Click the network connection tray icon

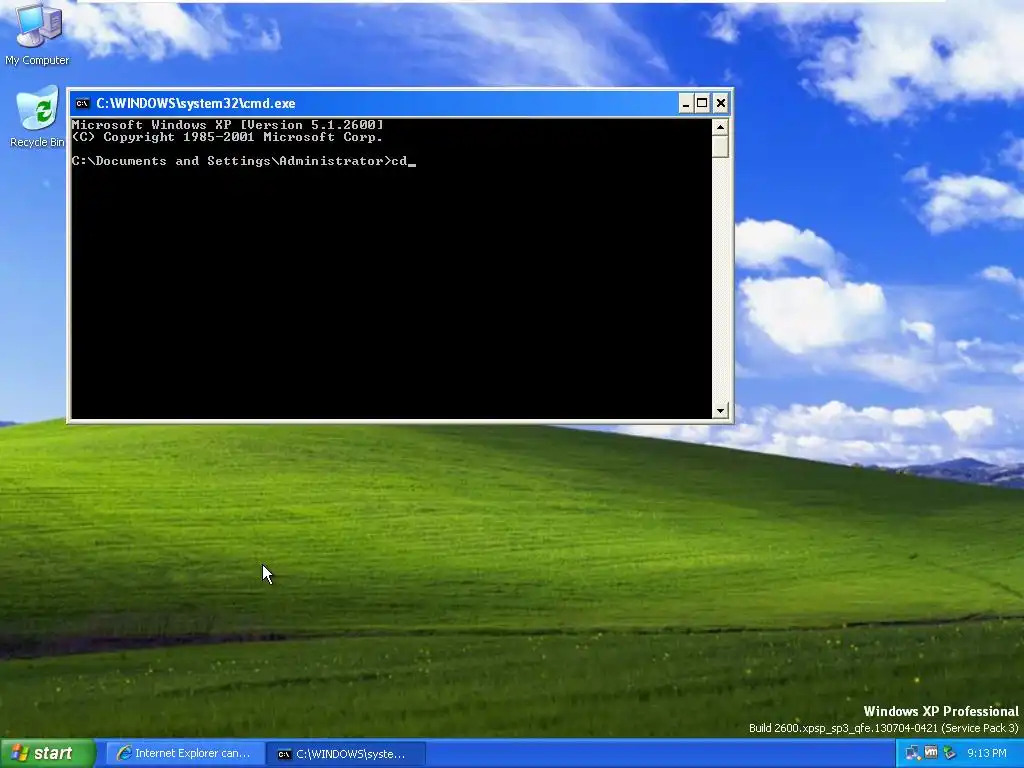point(912,753)
